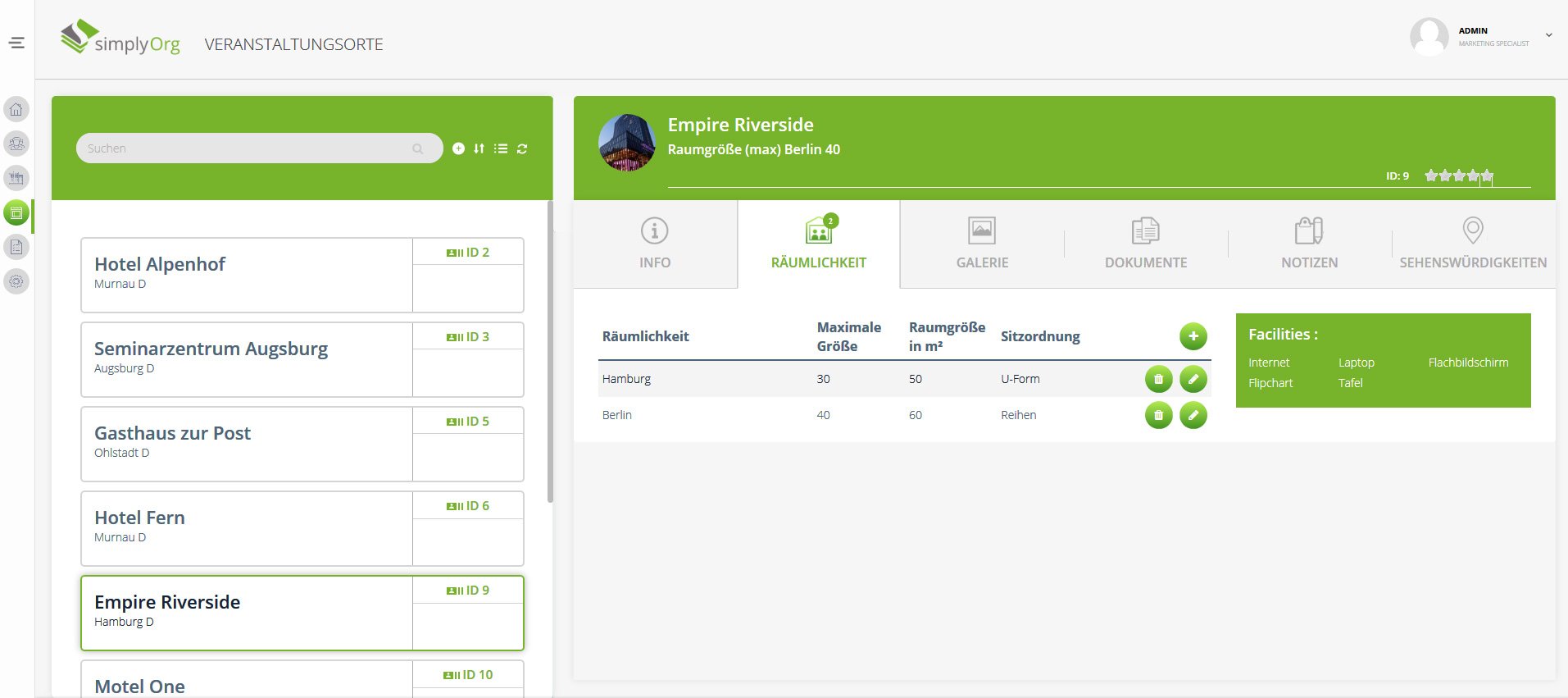Switch venue list view mode
The height and width of the screenshot is (698, 1568).
pos(501,148)
